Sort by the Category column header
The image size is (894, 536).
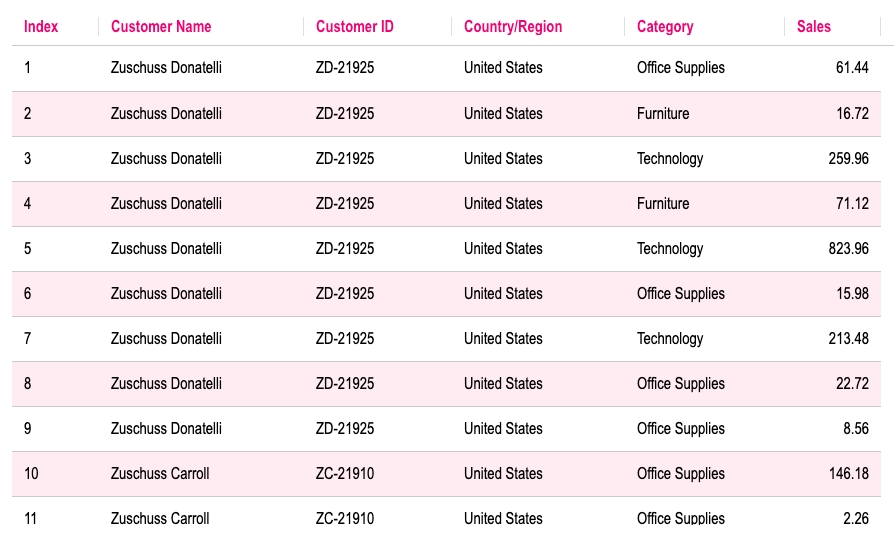665,27
